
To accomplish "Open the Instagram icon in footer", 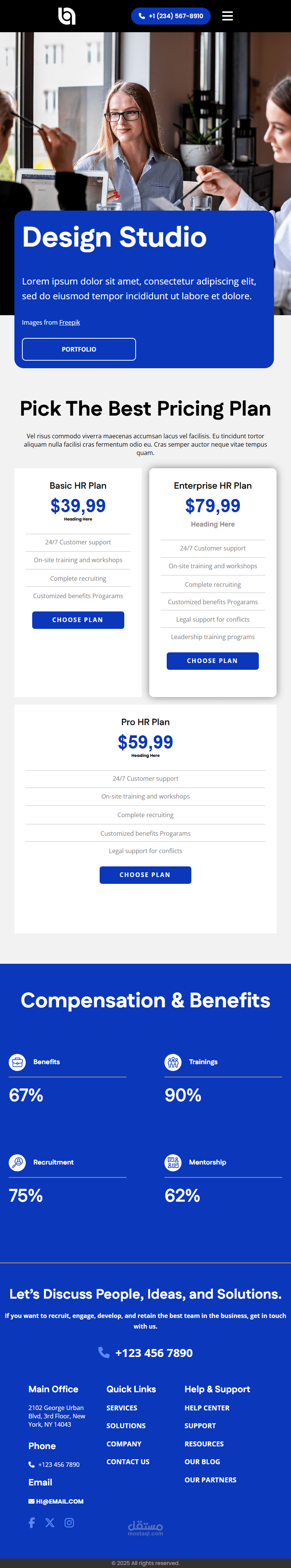I will click(x=69, y=1522).
